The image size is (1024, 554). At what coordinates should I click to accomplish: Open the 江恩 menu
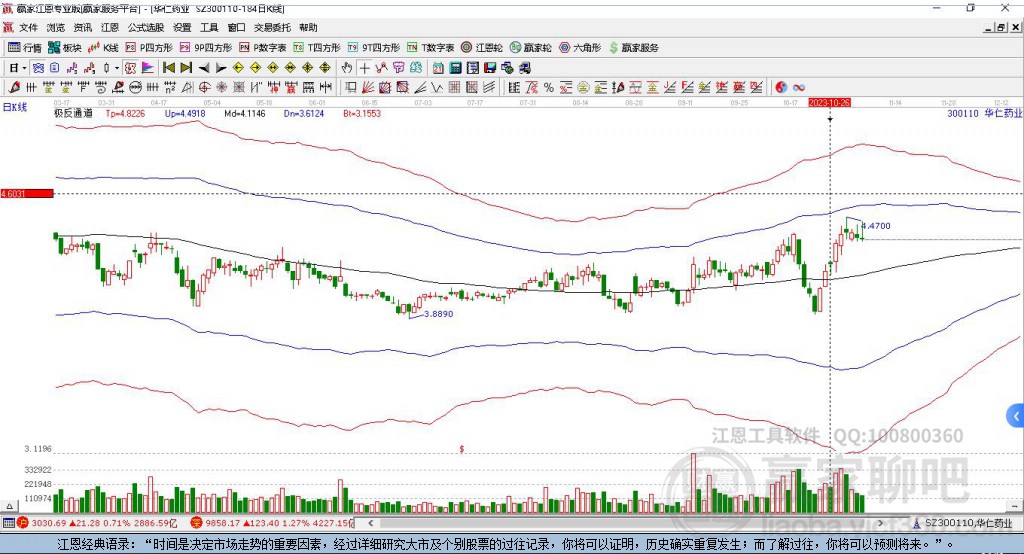(x=110, y=27)
